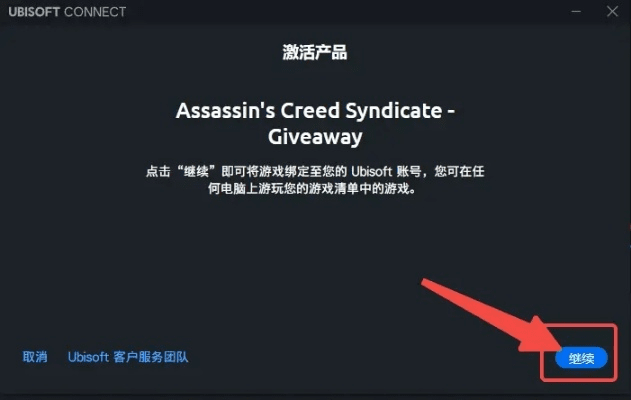Screen dimensions: 631x400
Task: Click the 激活产品 heading
Action: coord(315,52)
